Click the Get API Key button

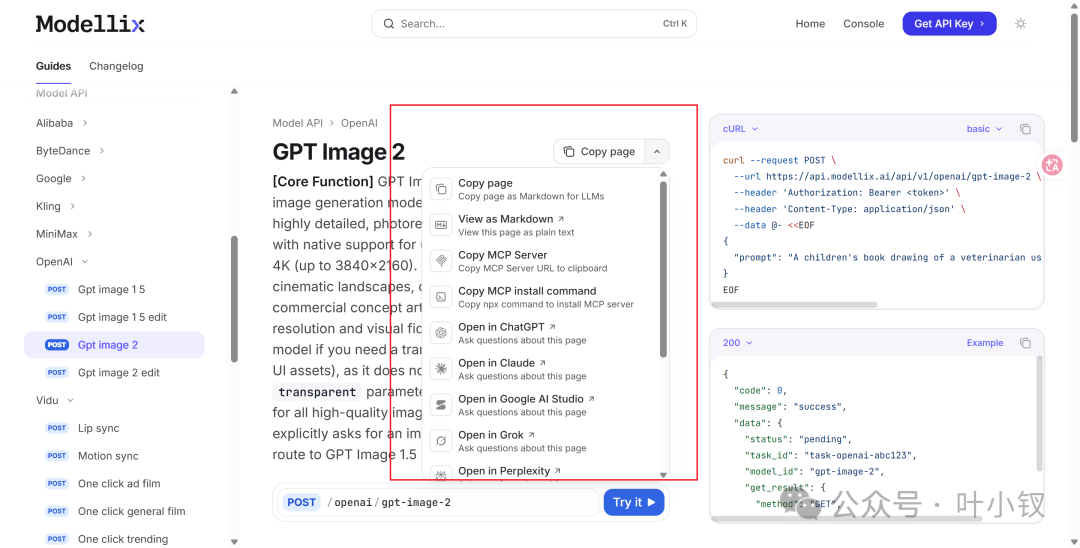[x=949, y=23]
